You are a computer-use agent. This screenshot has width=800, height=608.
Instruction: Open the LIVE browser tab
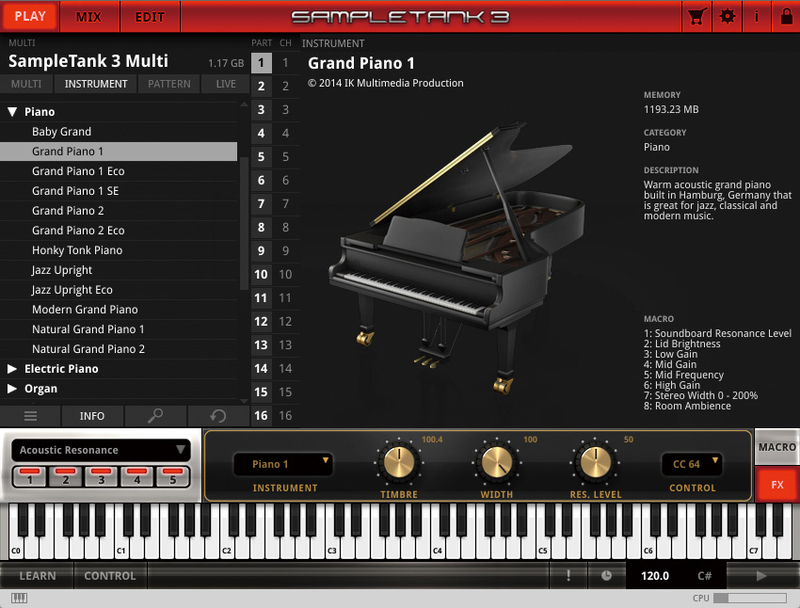(226, 84)
